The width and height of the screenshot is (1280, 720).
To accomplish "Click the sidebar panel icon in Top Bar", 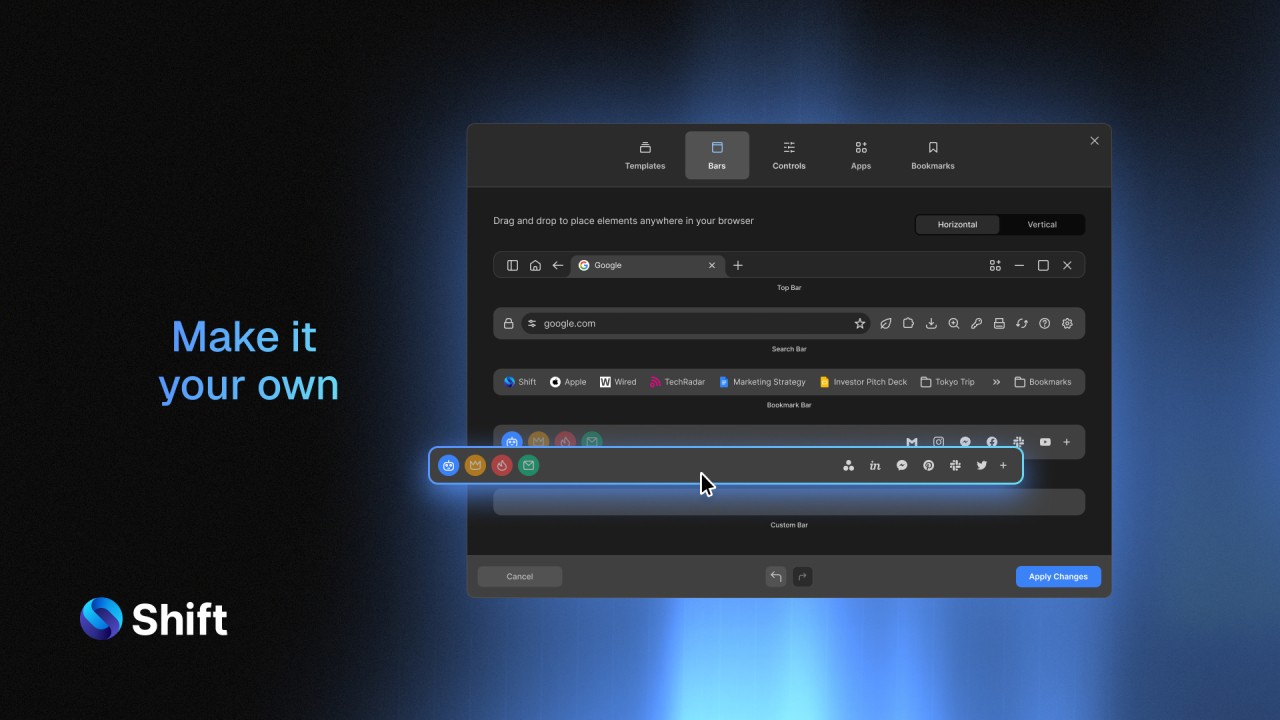I will point(512,266).
